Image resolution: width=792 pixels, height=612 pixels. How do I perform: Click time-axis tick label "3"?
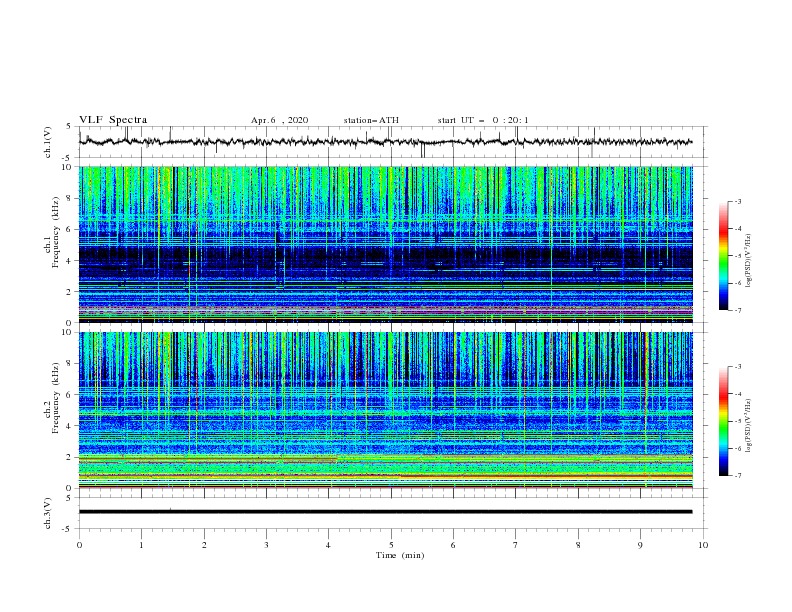pyautogui.click(x=266, y=545)
